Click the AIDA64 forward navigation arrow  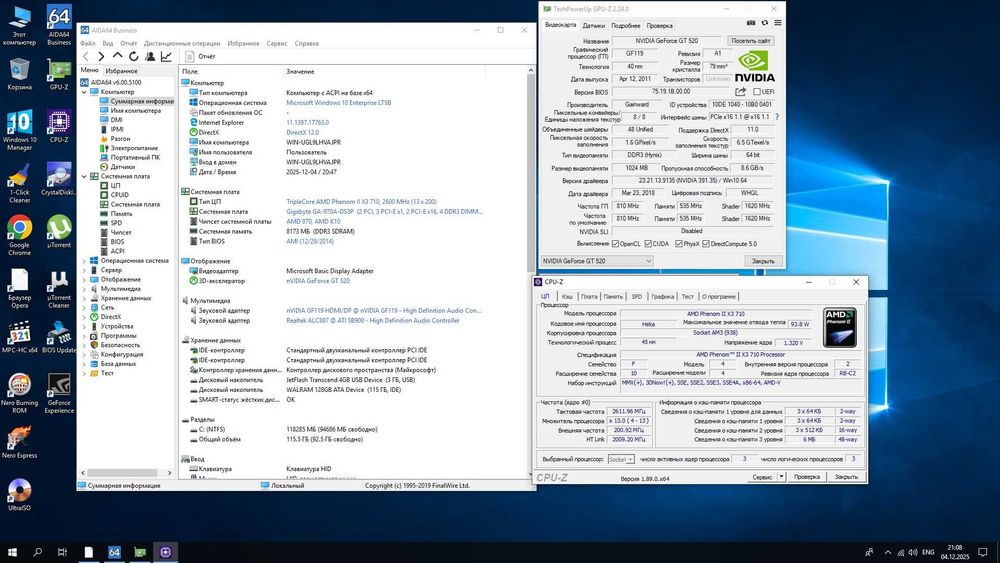click(101, 57)
